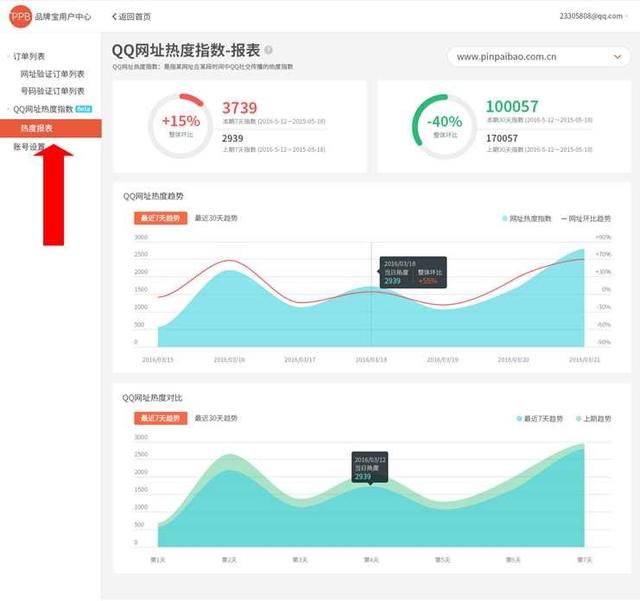The width and height of the screenshot is (640, 601).
Task: Toggle 上期趋势 legend in comparison chart
Action: [593, 419]
